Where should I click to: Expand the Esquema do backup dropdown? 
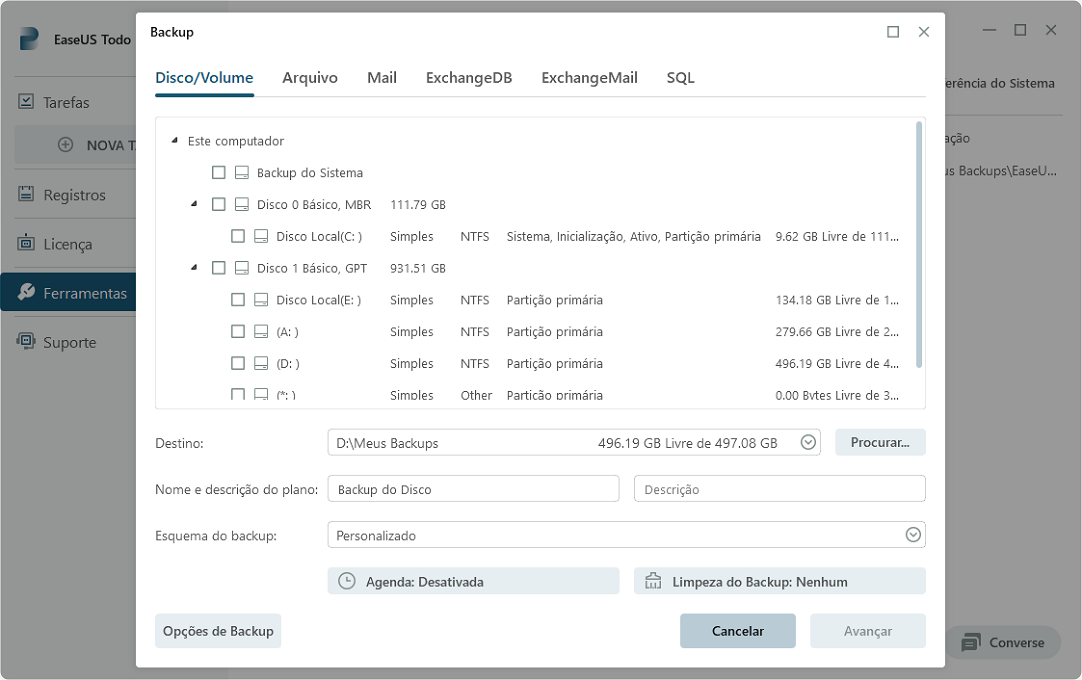click(912, 535)
